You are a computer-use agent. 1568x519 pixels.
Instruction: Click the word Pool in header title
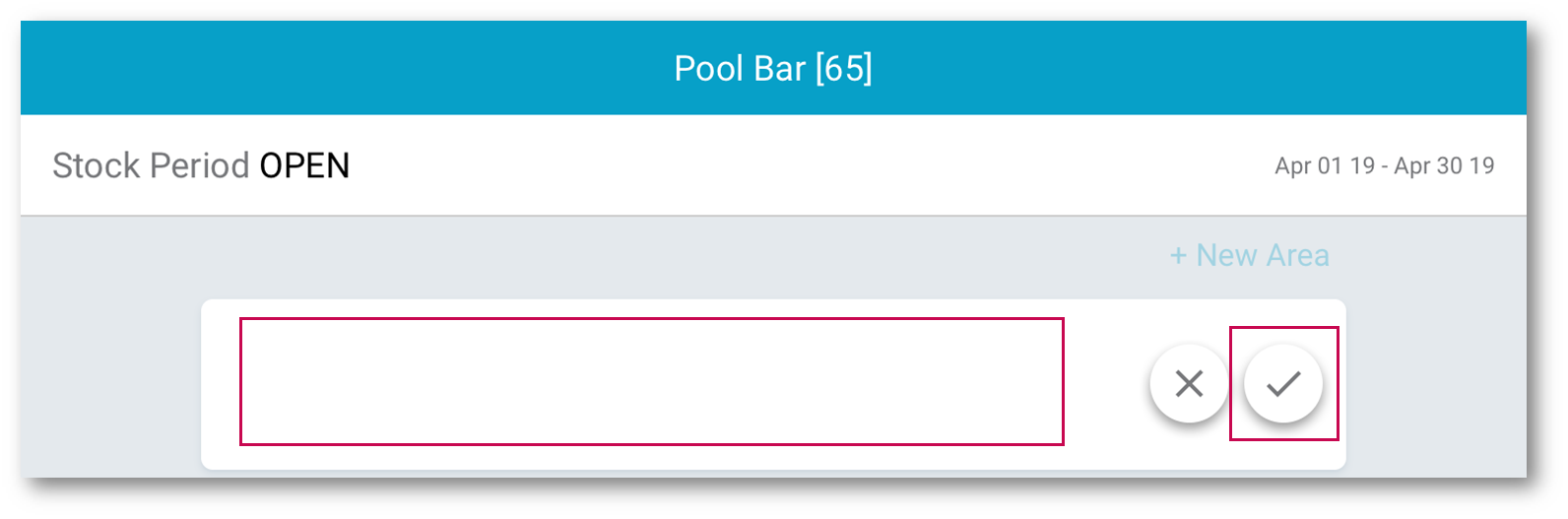(x=709, y=69)
